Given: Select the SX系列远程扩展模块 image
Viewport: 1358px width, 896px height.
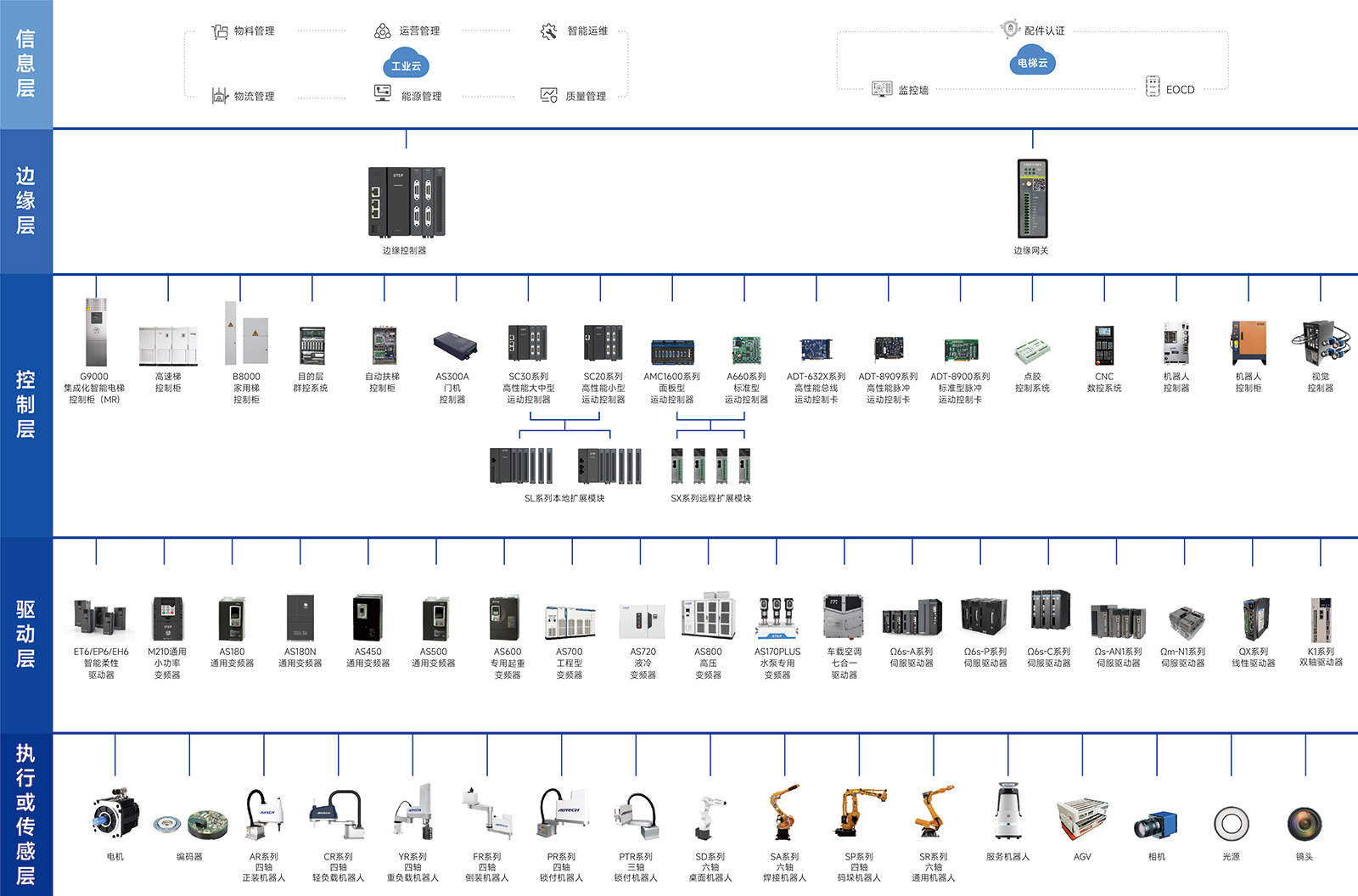Looking at the screenshot, I should pyautogui.click(x=711, y=466).
